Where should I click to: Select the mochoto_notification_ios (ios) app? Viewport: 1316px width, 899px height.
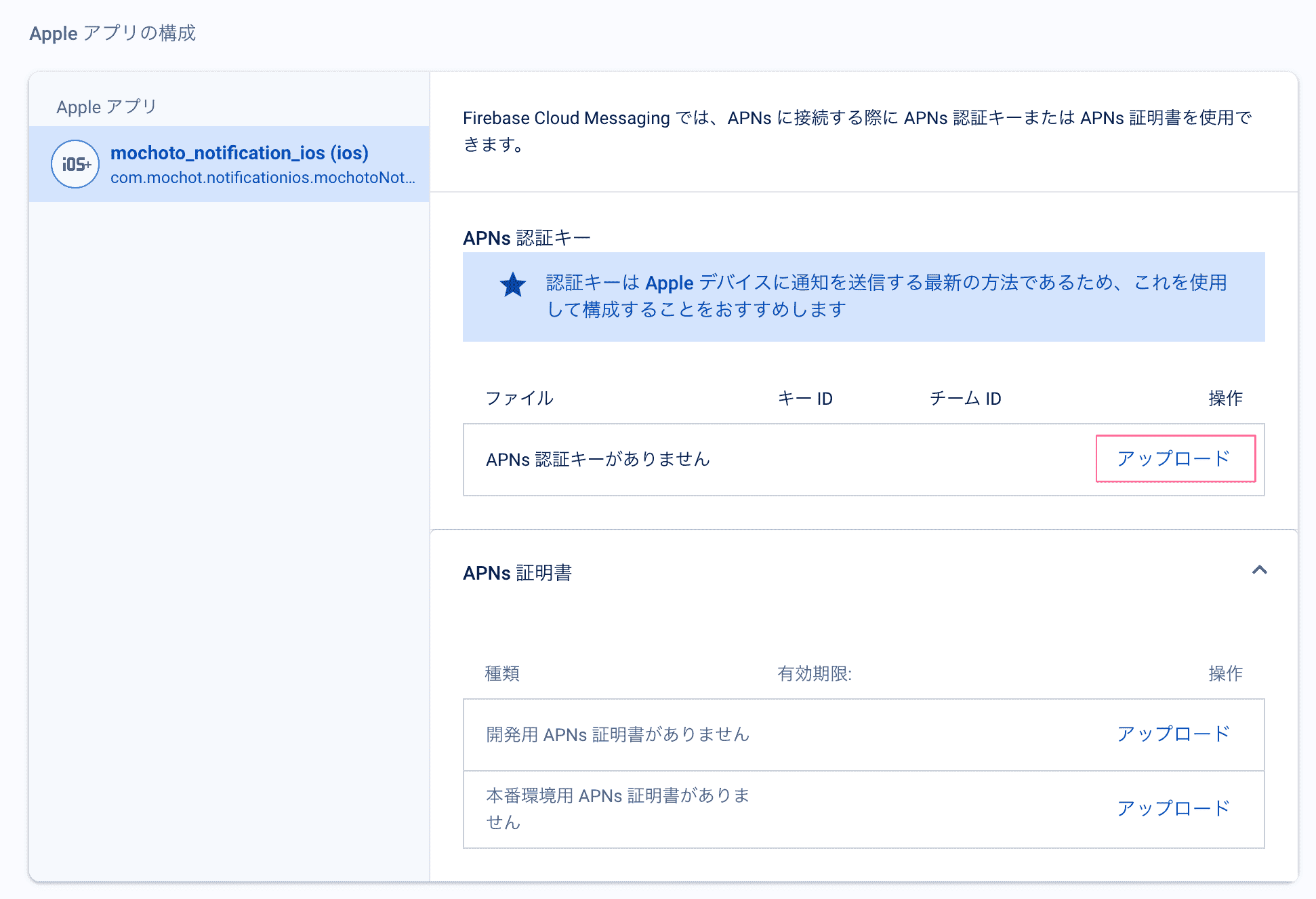(239, 153)
